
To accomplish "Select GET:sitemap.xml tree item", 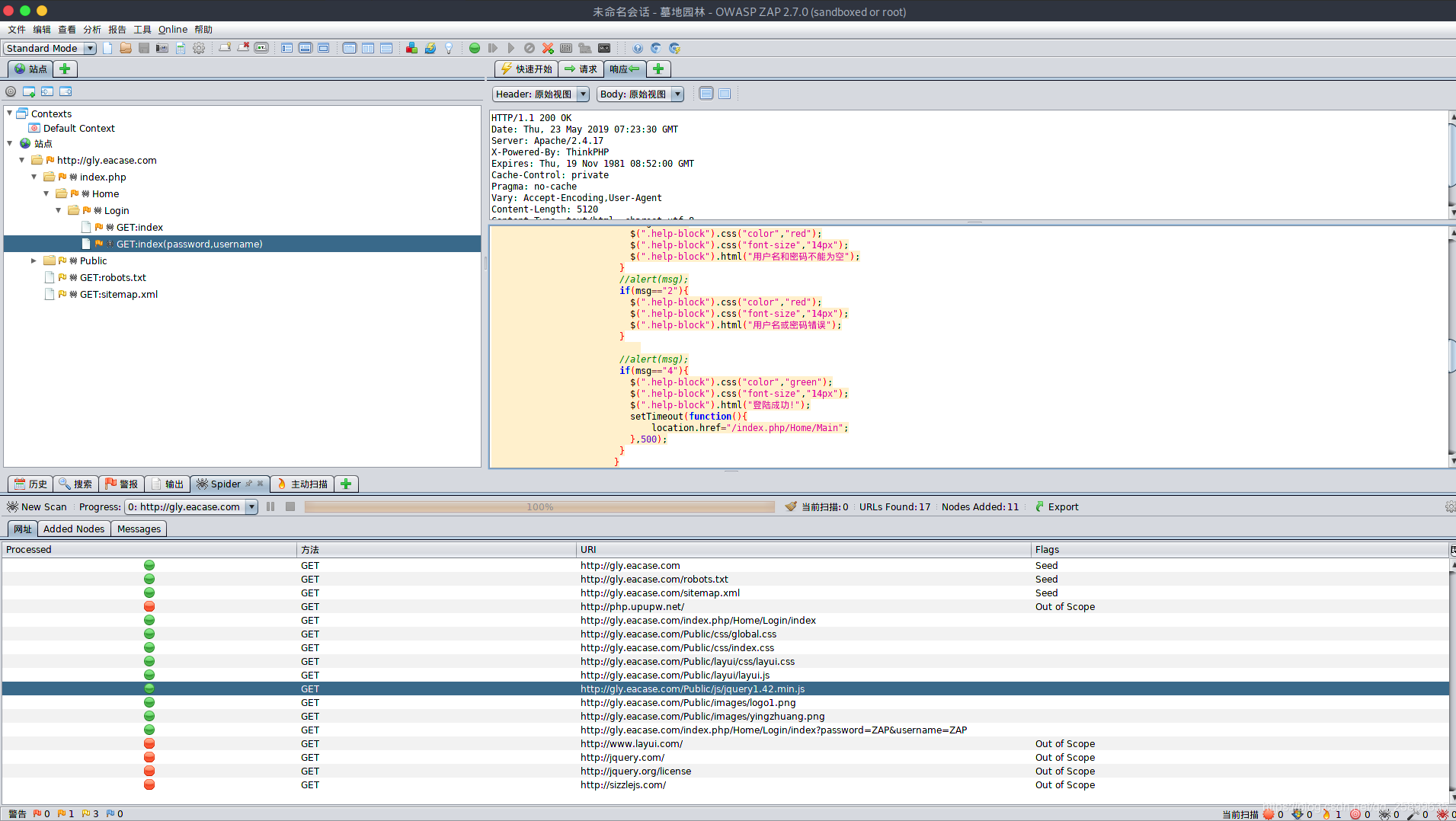I will [119, 294].
